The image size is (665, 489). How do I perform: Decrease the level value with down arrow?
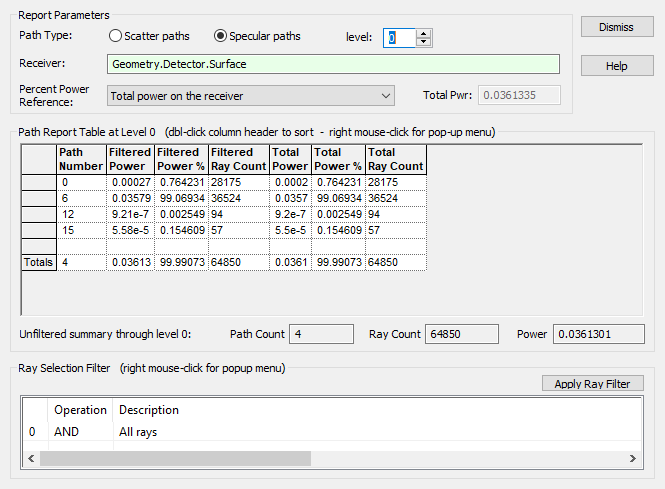[x=424, y=42]
